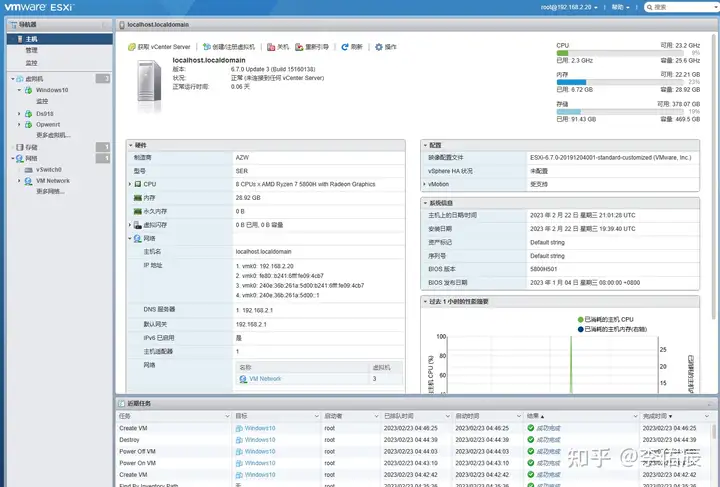Screen dimensions: 720x487
Task: Click the Openwrt VM icon in navigator
Action: [28, 124]
